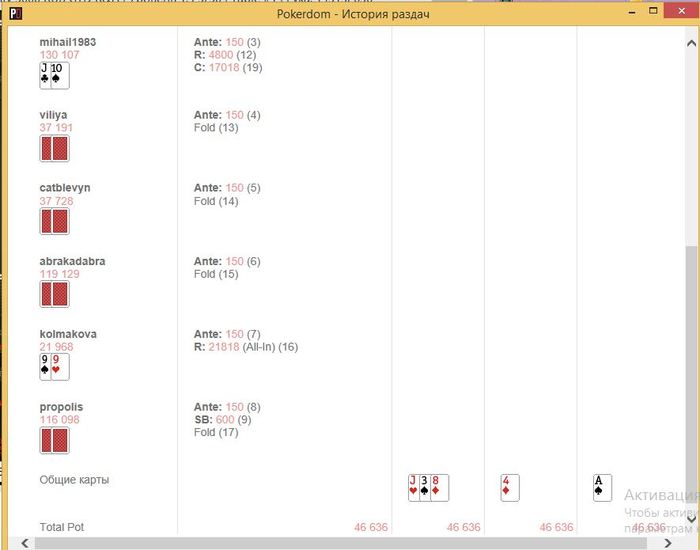
Task: Click propolis's SB: 600 (9) action
Action: pos(223,420)
